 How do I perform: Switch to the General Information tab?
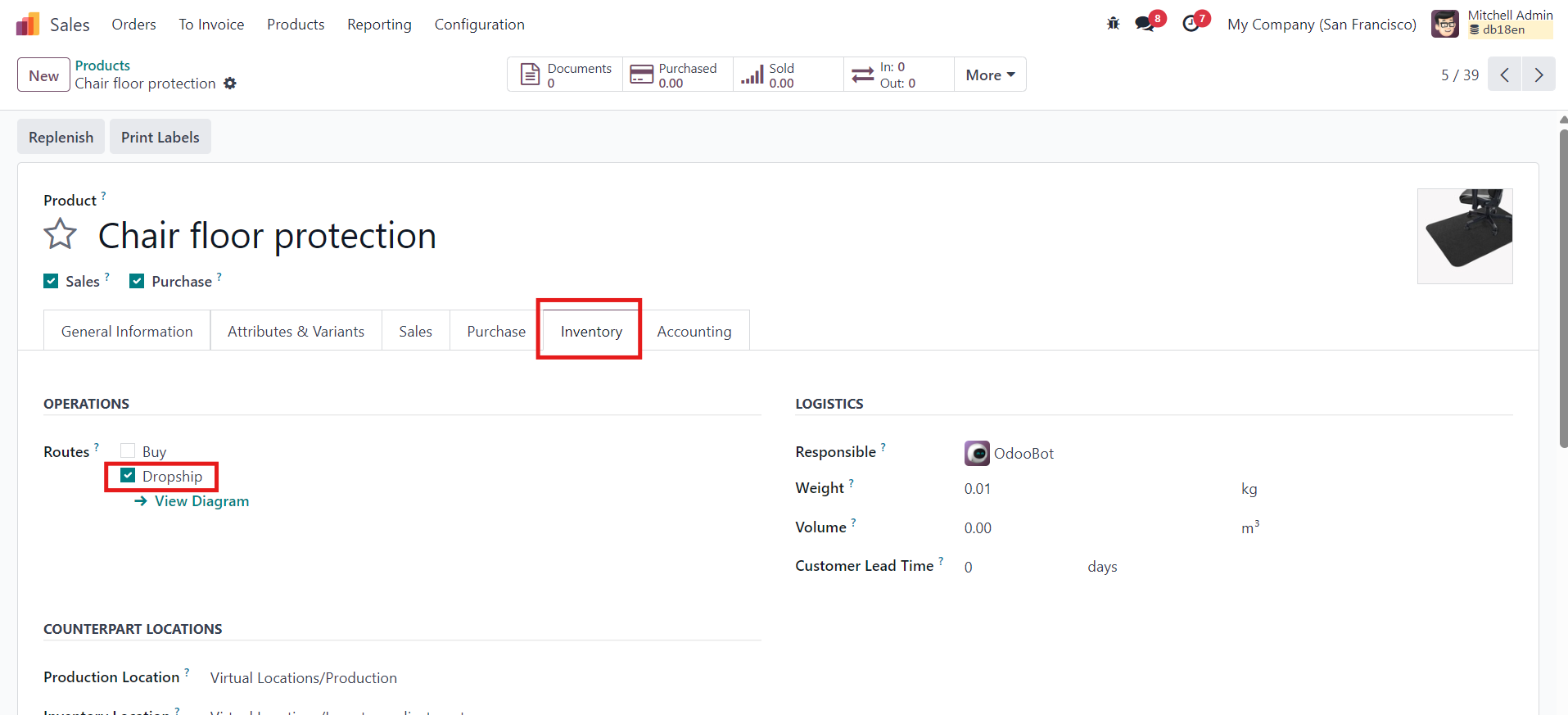[x=127, y=331]
